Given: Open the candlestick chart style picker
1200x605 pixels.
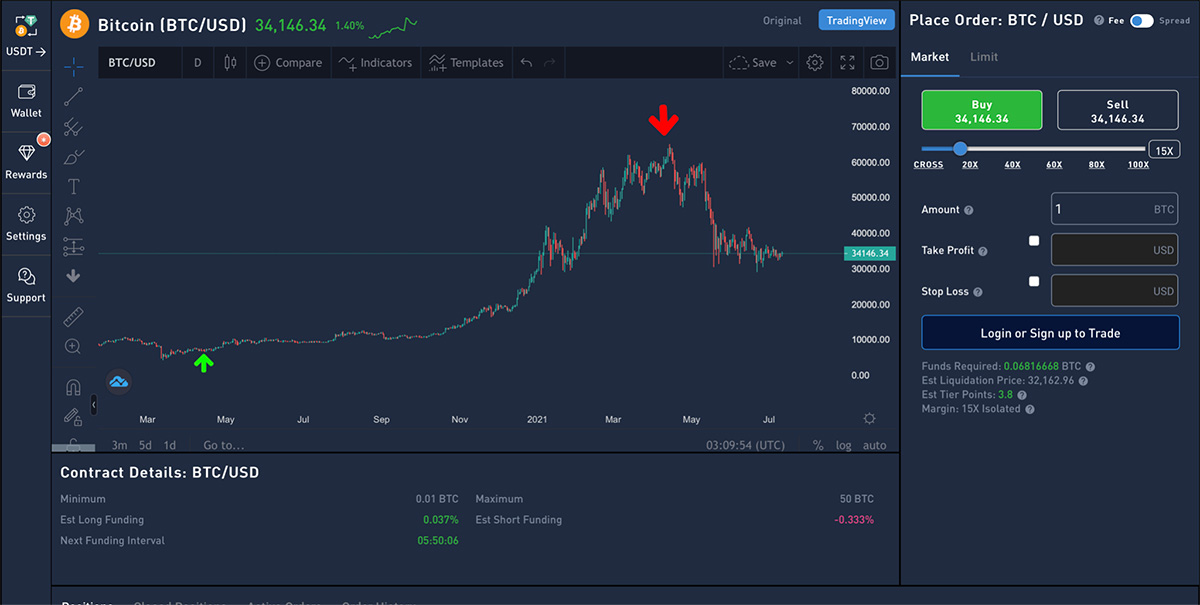Looking at the screenshot, I should 230,62.
